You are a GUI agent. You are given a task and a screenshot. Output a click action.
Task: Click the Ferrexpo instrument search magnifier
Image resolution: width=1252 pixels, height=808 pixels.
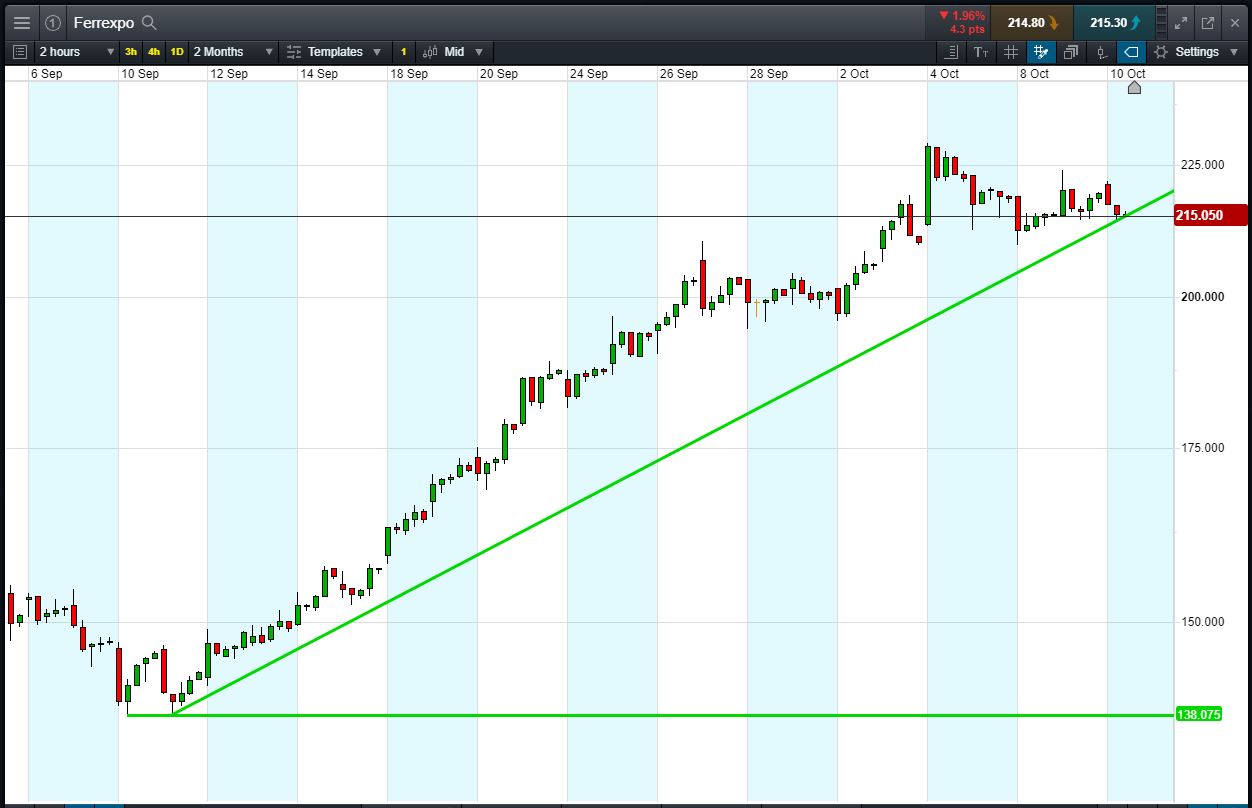pyautogui.click(x=149, y=22)
